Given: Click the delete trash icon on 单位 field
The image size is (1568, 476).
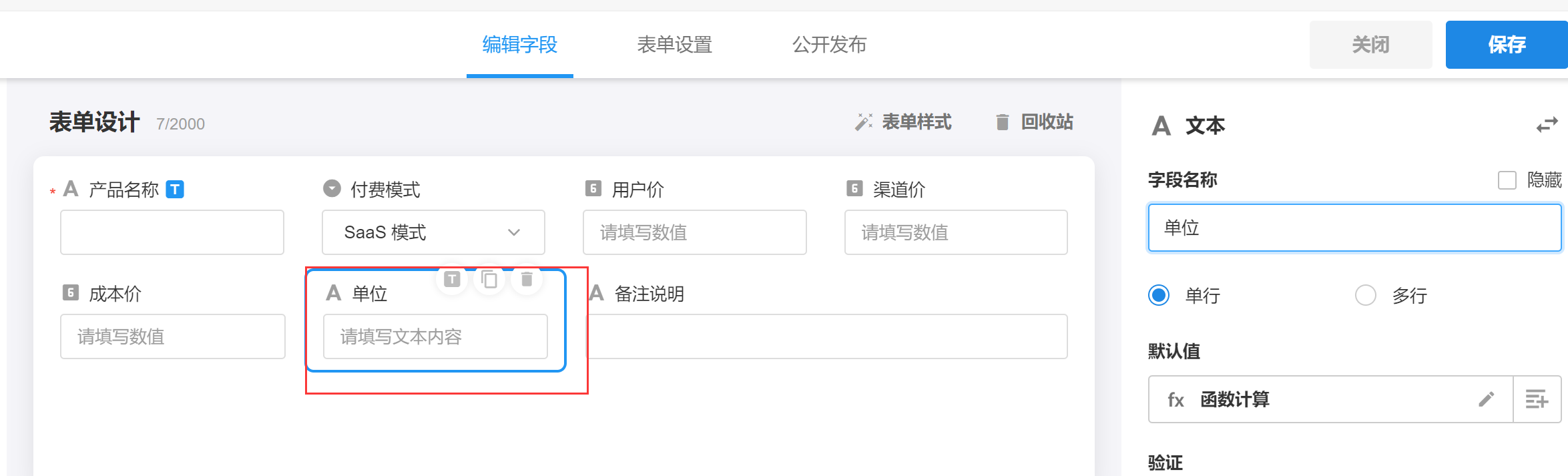Looking at the screenshot, I should tap(527, 279).
